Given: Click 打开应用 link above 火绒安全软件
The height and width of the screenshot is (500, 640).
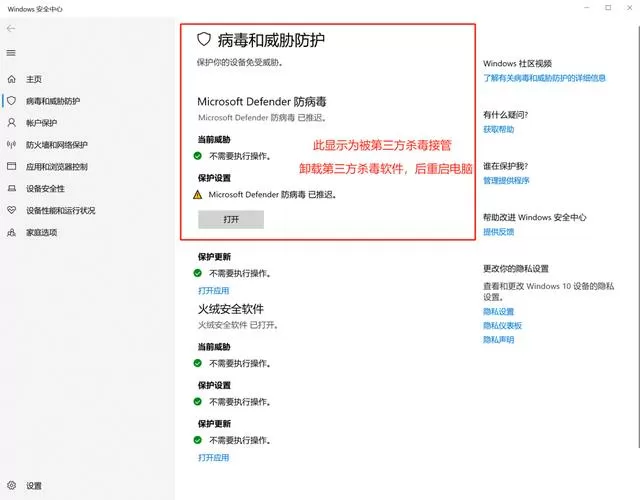Looking at the screenshot, I should pos(213,291).
